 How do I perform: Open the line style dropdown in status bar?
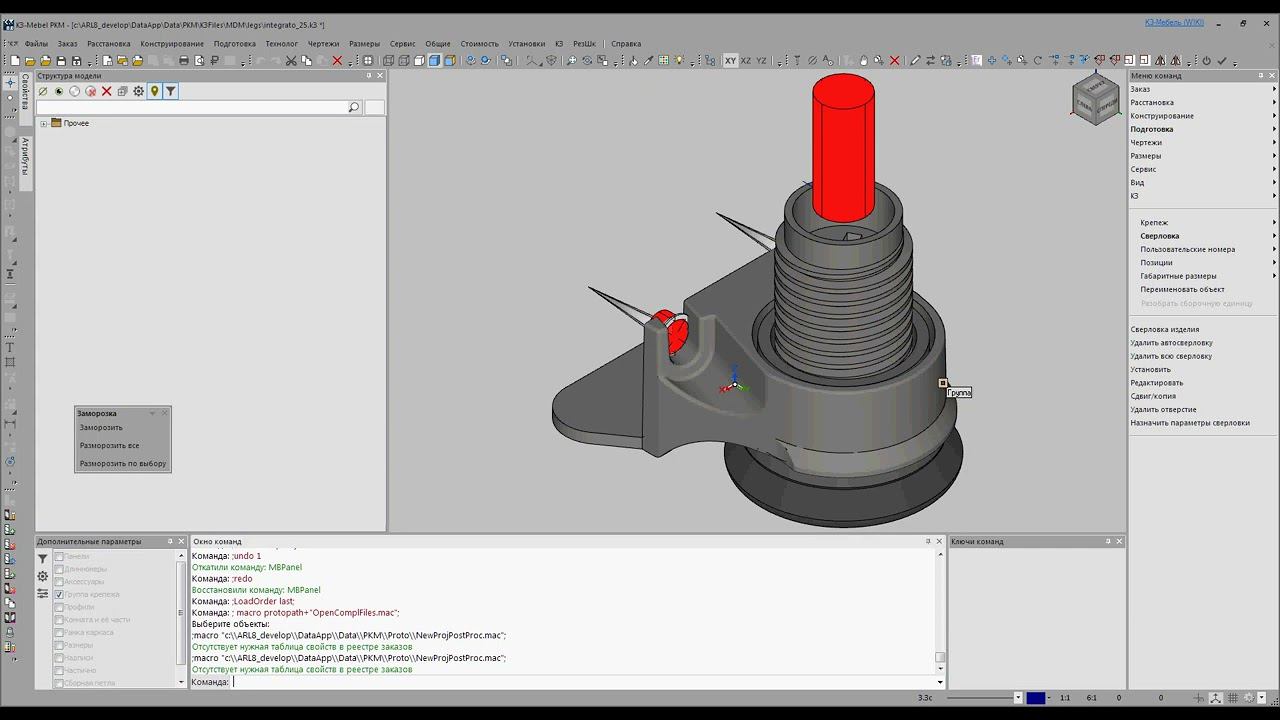[1018, 698]
